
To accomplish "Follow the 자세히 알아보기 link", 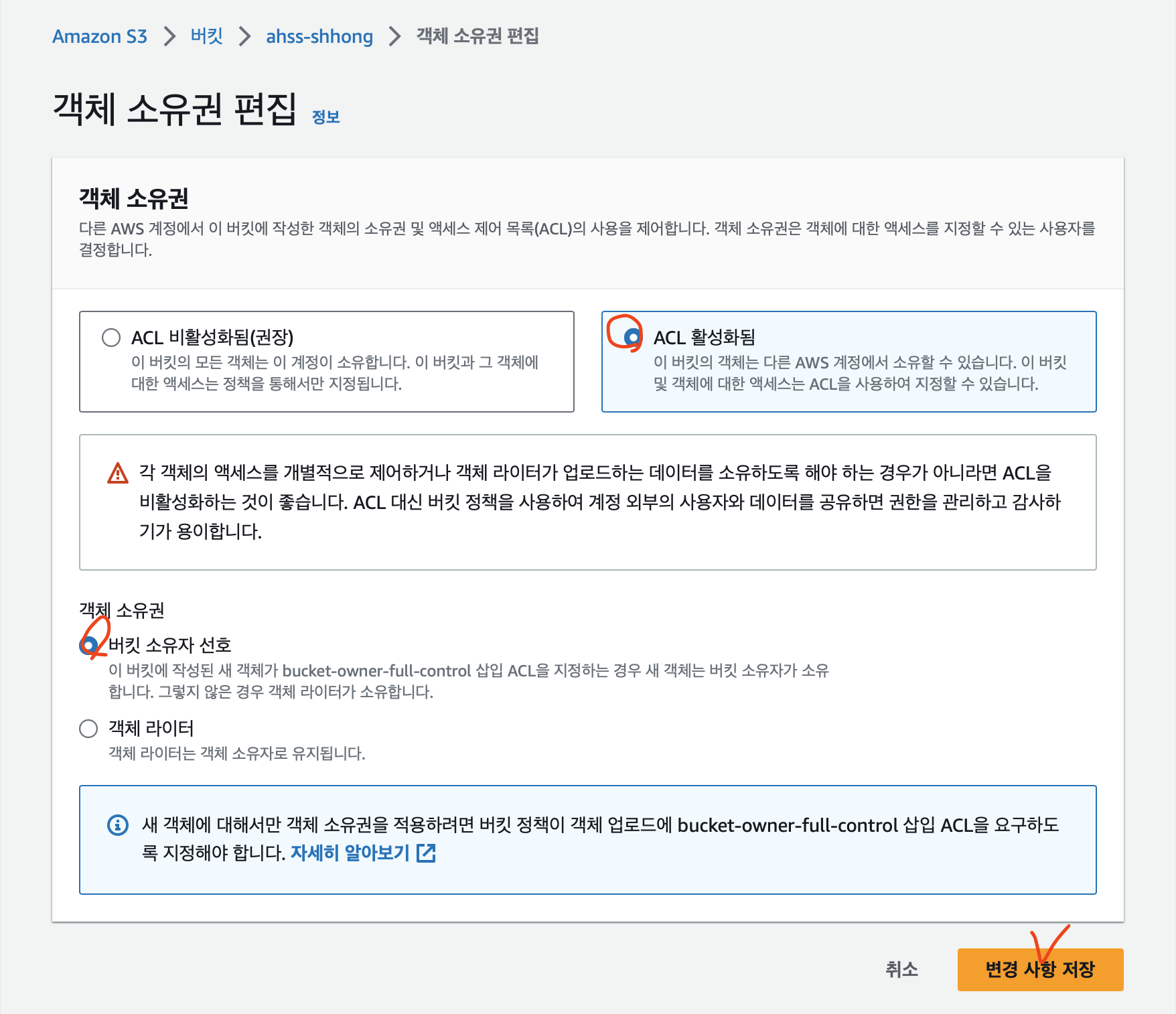I will (350, 853).
